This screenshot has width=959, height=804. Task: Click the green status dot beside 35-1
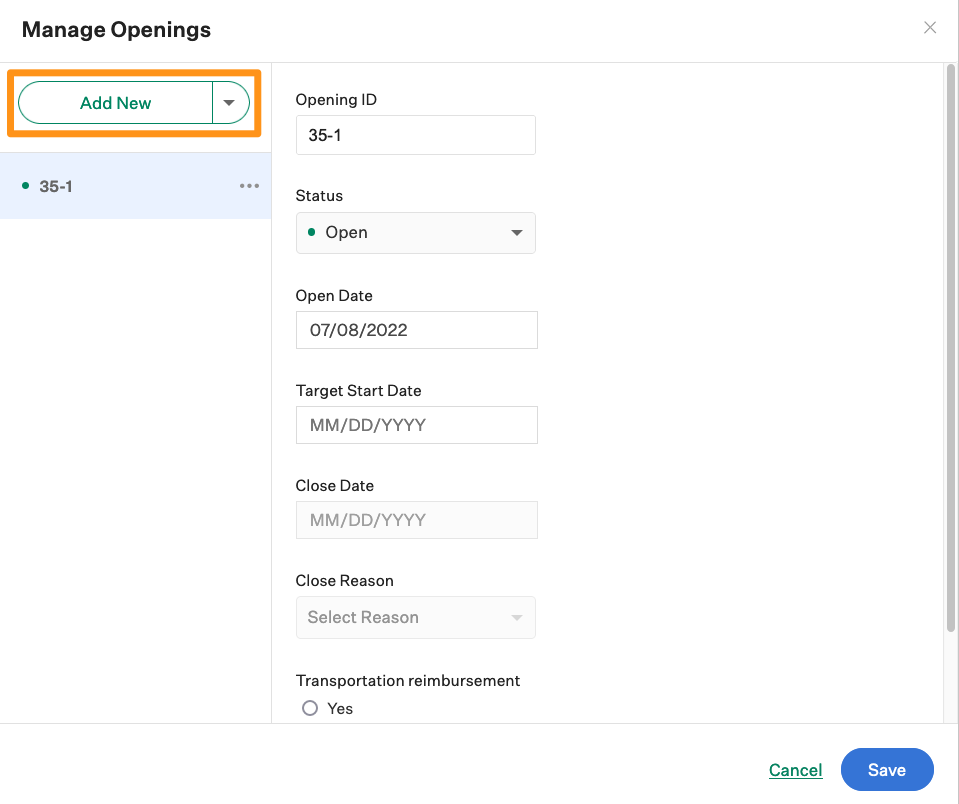[x=23, y=186]
